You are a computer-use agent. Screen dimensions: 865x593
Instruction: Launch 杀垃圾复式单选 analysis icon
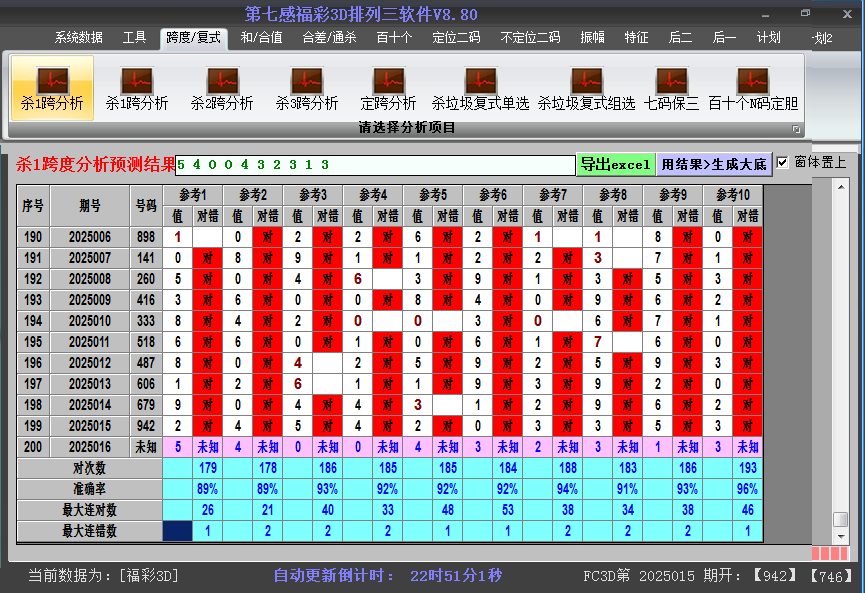pos(480,88)
